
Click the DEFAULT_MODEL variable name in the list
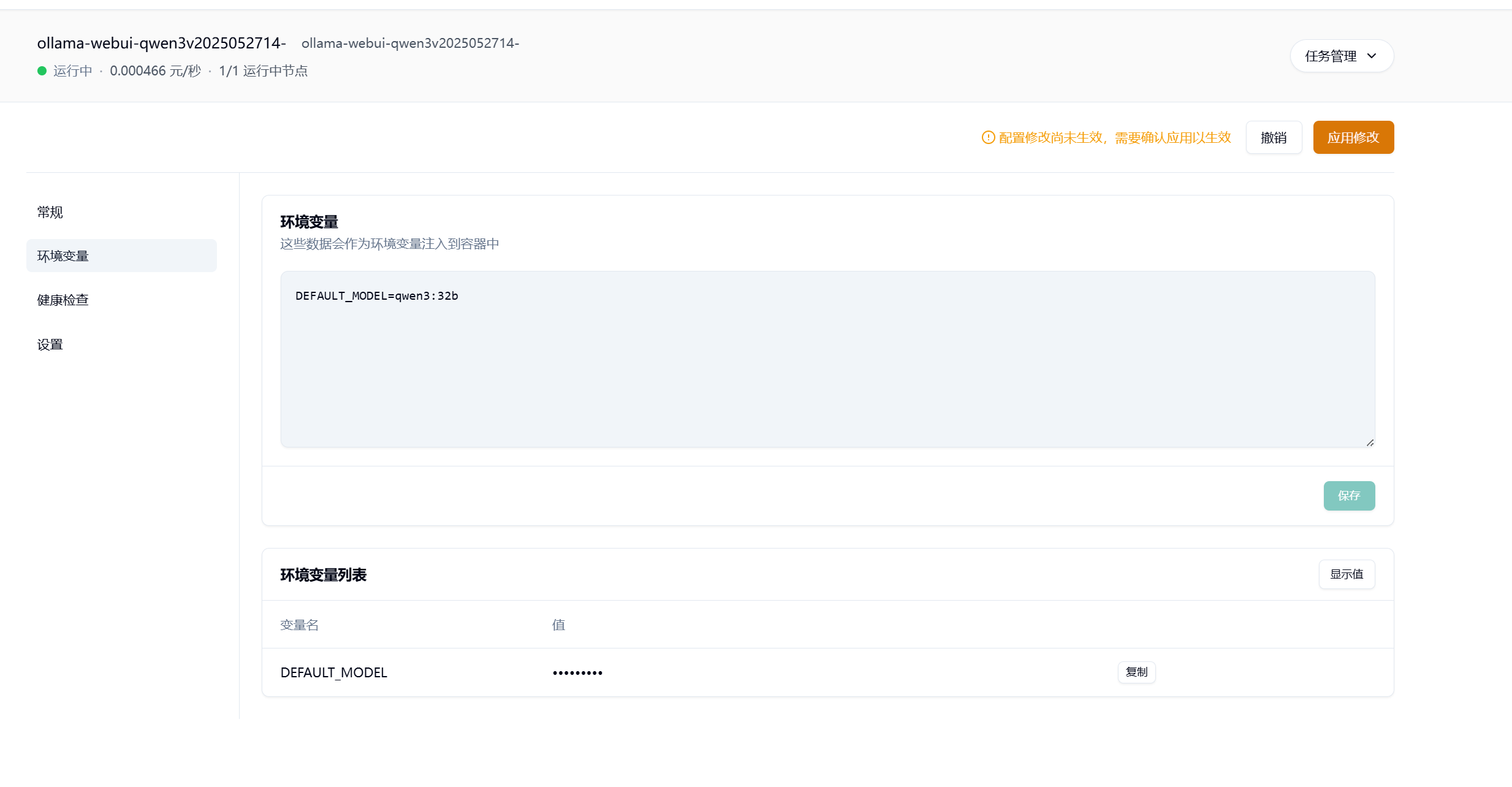pos(333,673)
